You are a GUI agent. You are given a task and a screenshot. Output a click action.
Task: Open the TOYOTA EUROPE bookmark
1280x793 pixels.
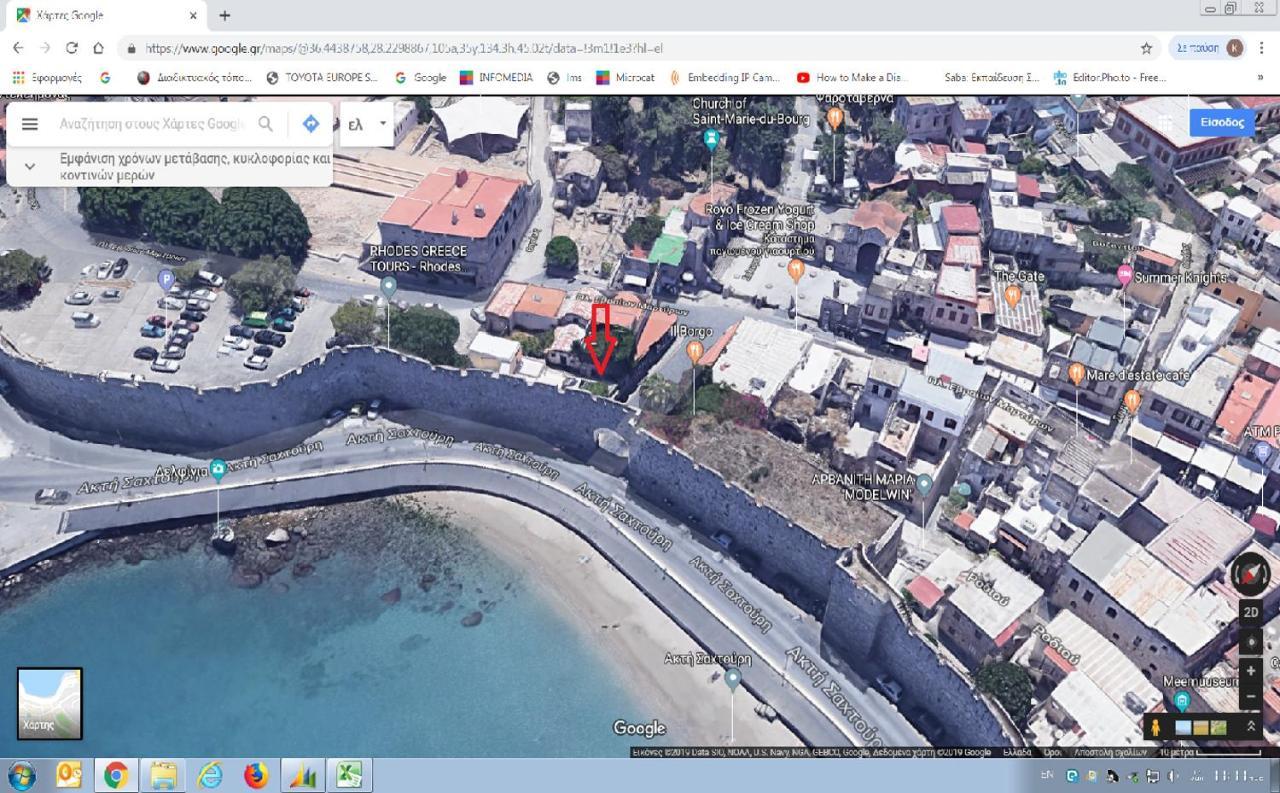click(321, 77)
